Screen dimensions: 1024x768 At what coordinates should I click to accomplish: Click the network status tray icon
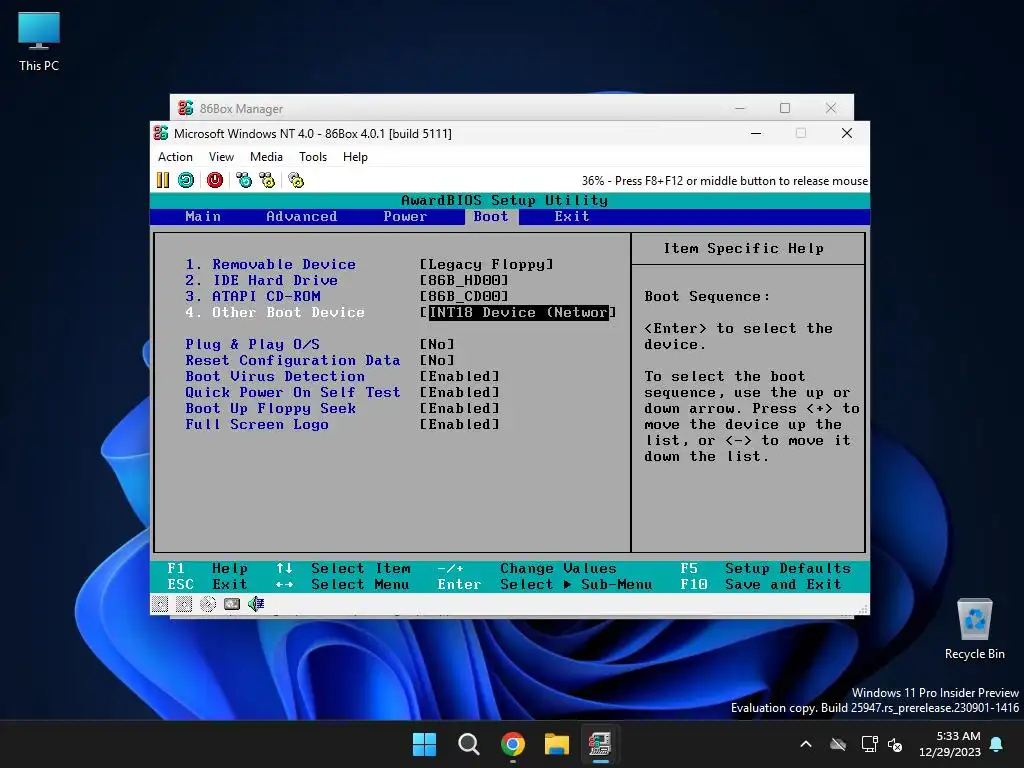pos(870,744)
